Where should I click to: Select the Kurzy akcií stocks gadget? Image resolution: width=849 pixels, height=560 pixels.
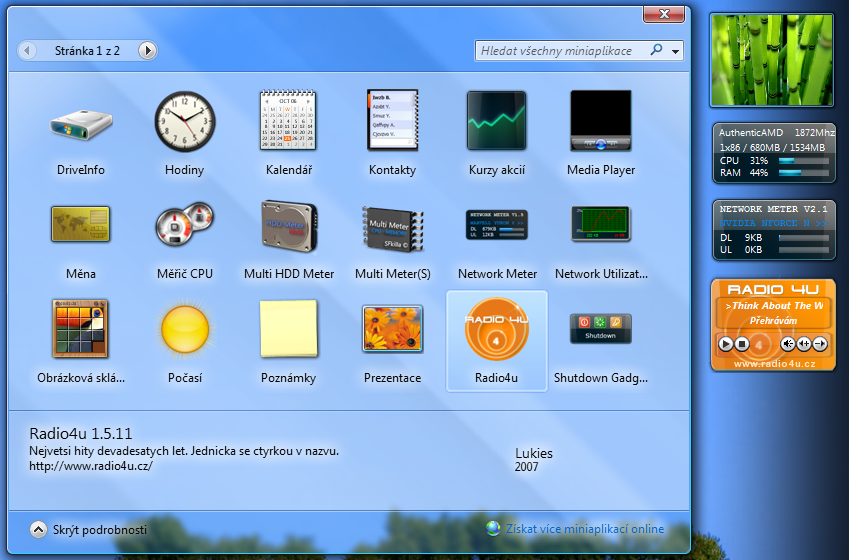497,122
